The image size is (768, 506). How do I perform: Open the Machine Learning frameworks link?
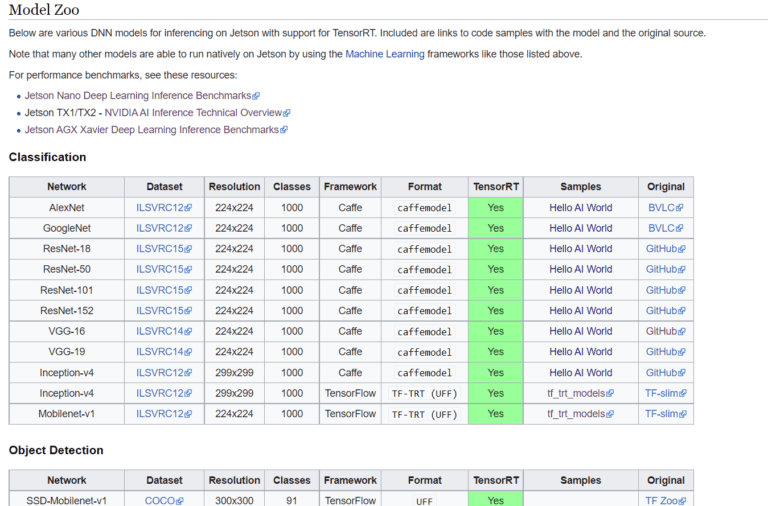coord(385,54)
